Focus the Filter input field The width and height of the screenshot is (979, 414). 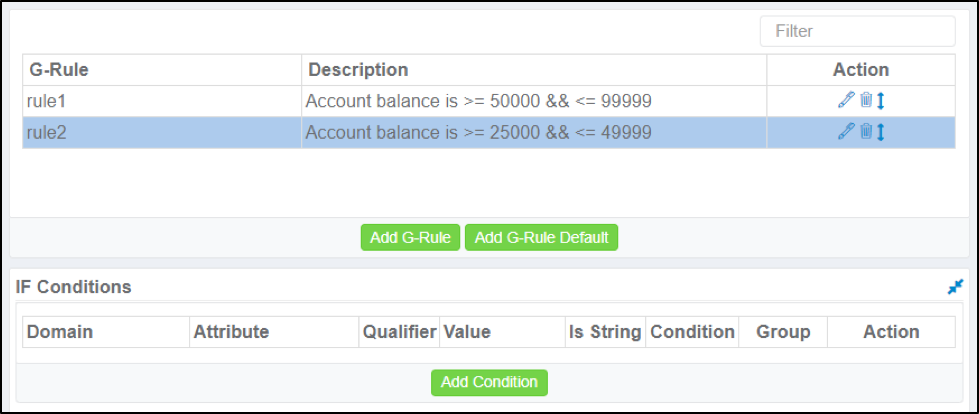tap(857, 31)
